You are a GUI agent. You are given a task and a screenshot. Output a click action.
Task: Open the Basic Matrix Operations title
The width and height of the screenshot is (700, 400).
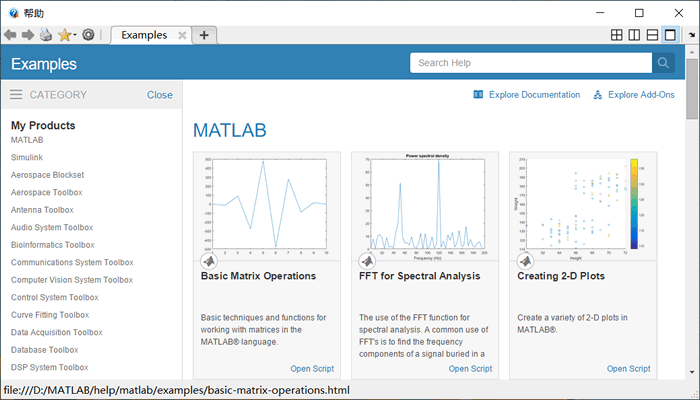[258, 276]
